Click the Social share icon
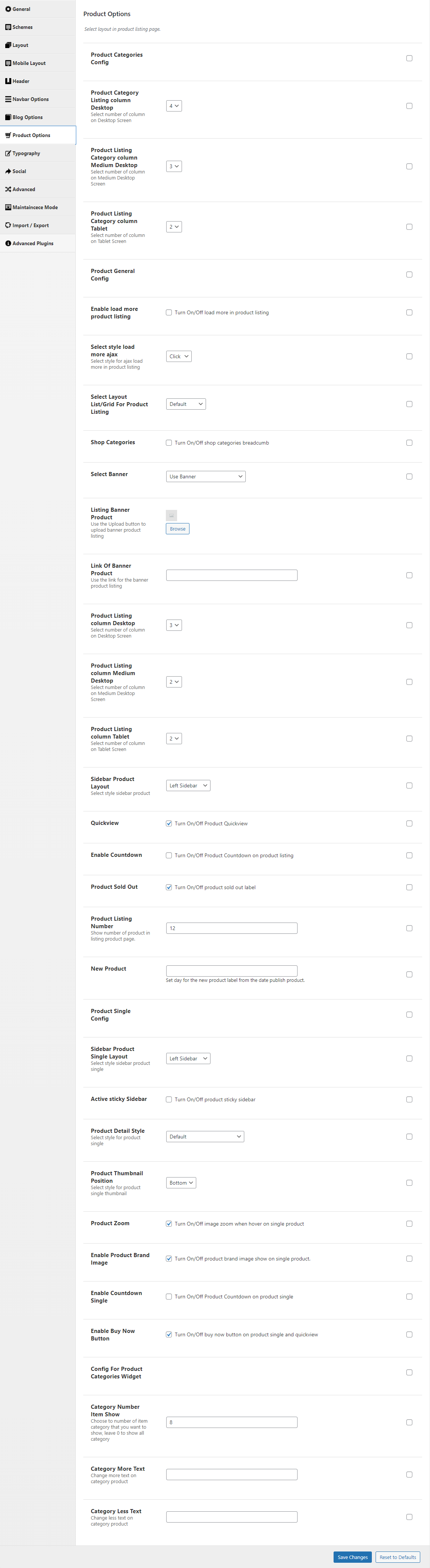 point(8,172)
